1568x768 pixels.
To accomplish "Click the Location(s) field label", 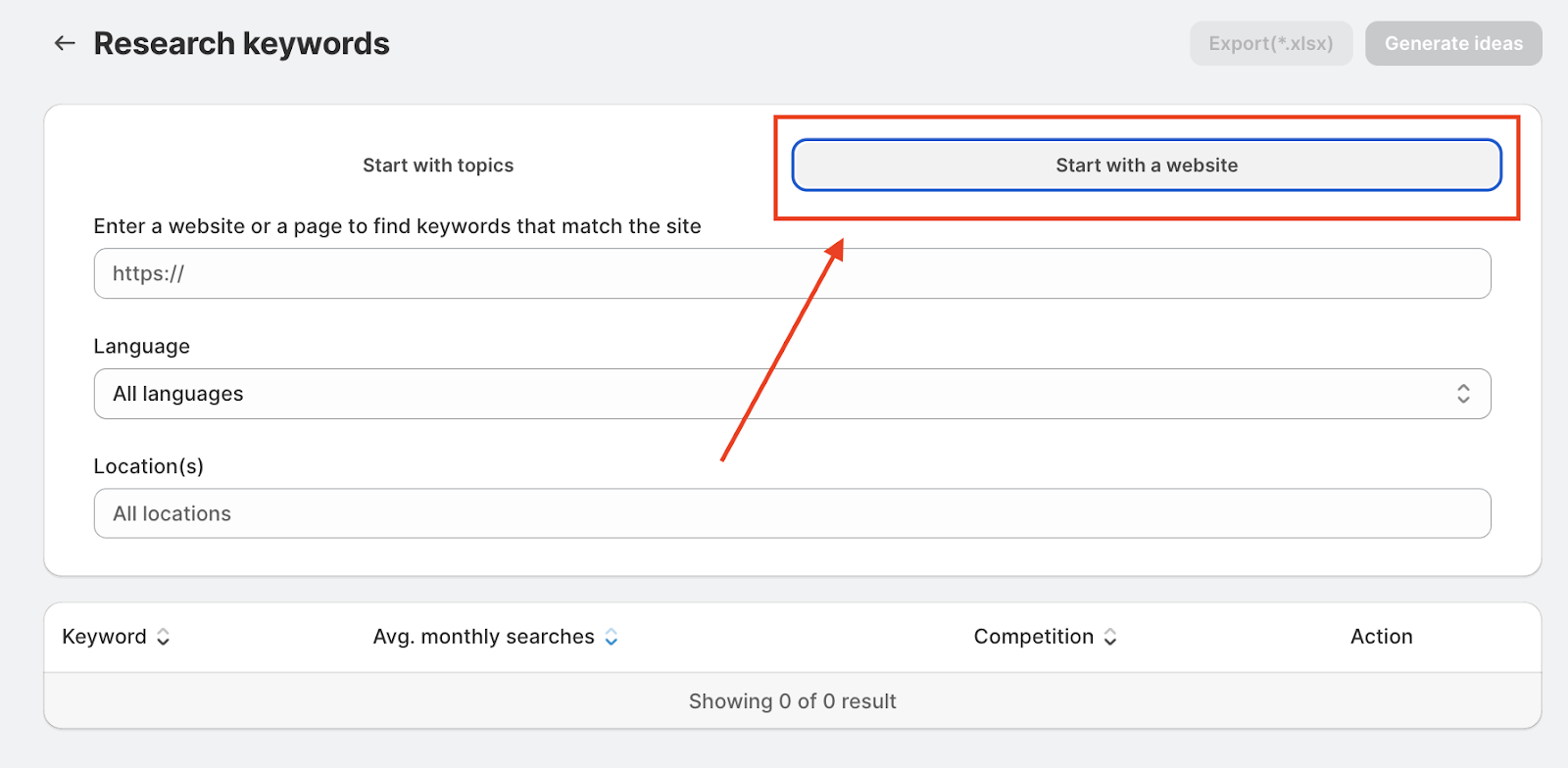I will pos(149,466).
